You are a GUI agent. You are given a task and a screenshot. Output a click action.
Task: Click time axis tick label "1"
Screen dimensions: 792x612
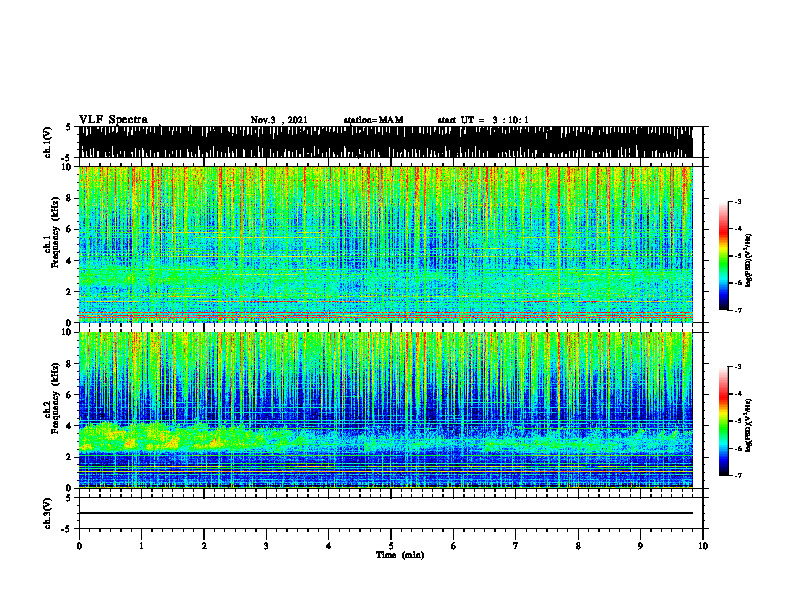pos(141,546)
